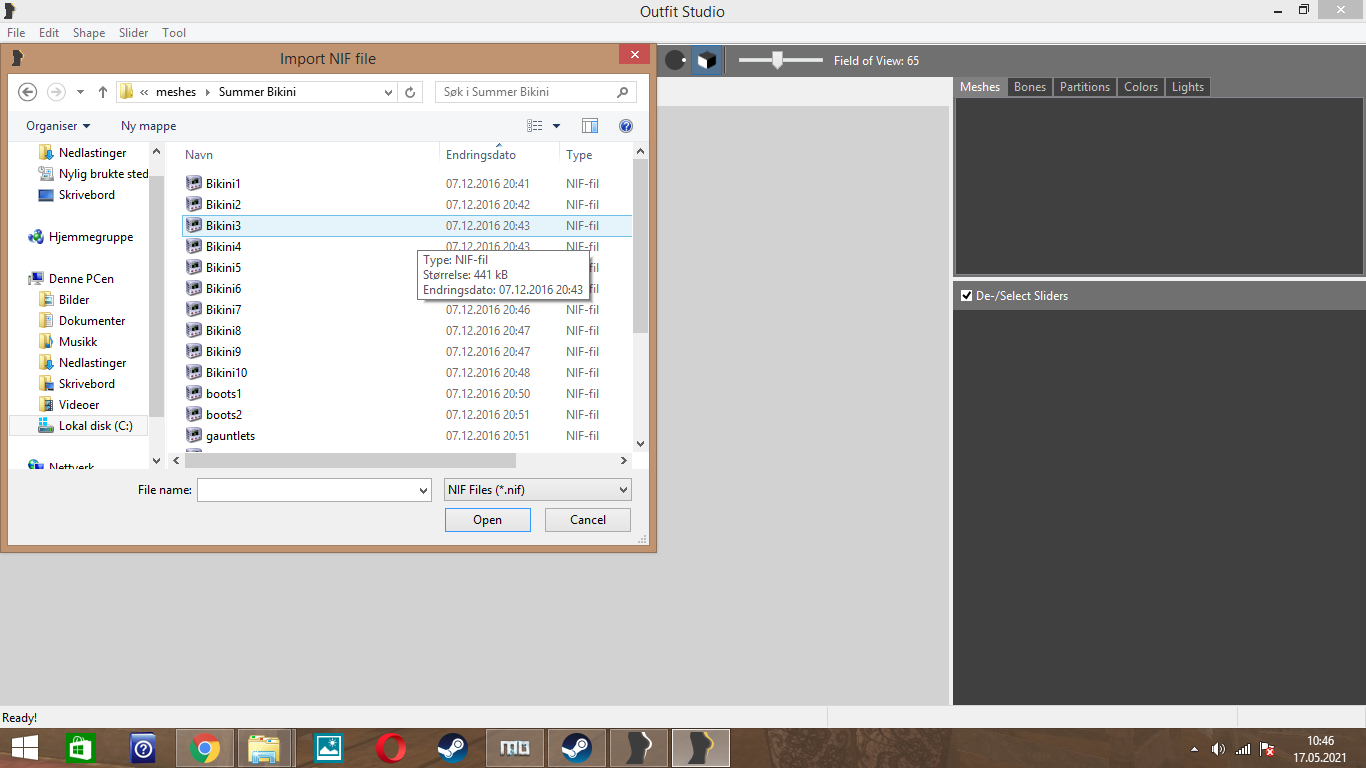Screen dimensions: 1366x768
Task: Open Videoer in the navigation pane
Action: coord(78,405)
